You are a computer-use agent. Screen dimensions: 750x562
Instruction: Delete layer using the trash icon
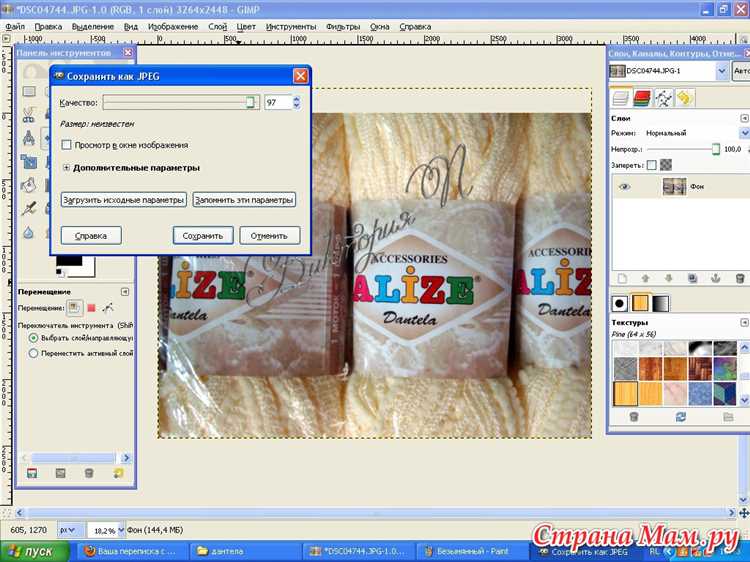(x=739, y=278)
